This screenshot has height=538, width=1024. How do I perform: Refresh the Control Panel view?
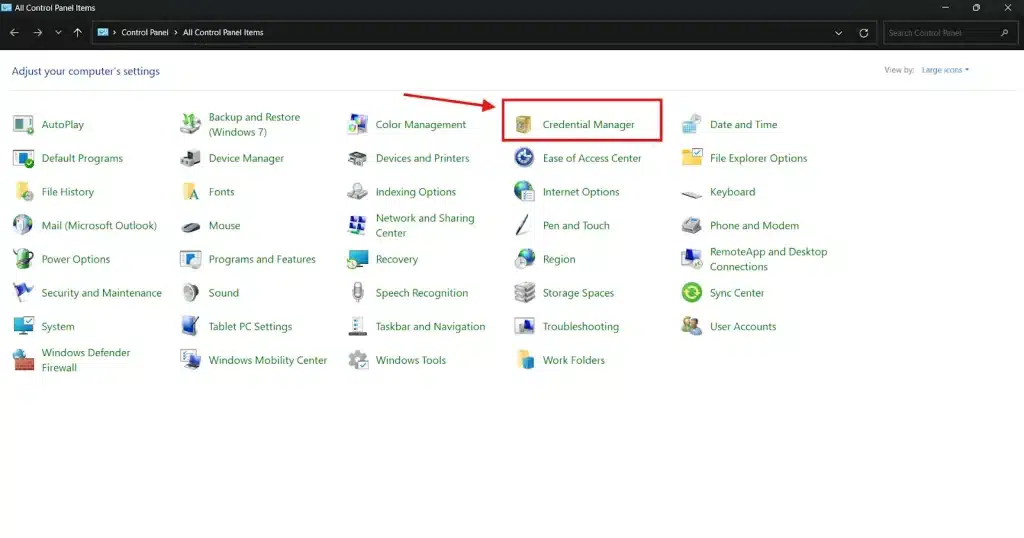[863, 33]
